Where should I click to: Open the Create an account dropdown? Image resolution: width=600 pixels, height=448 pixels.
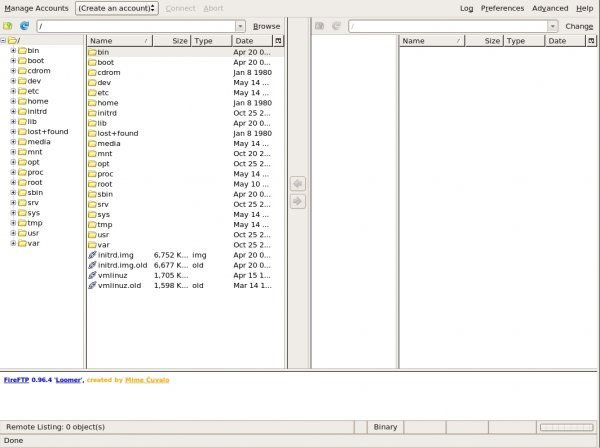pyautogui.click(x=117, y=8)
